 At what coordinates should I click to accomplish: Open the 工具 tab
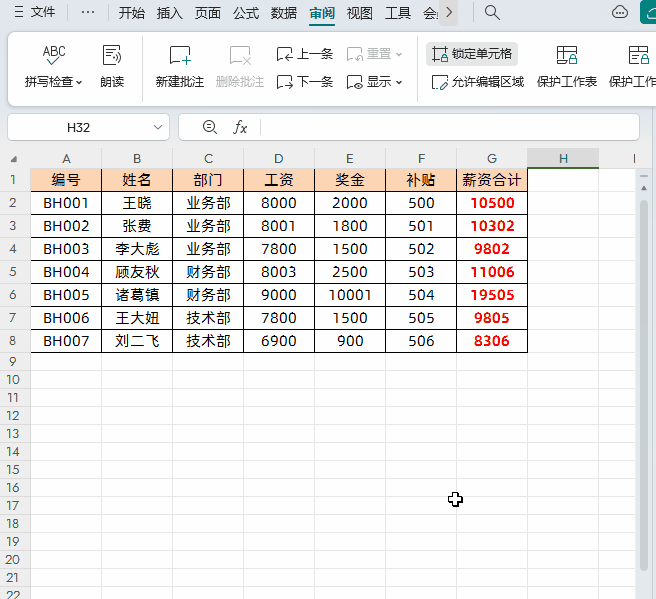pyautogui.click(x=397, y=13)
